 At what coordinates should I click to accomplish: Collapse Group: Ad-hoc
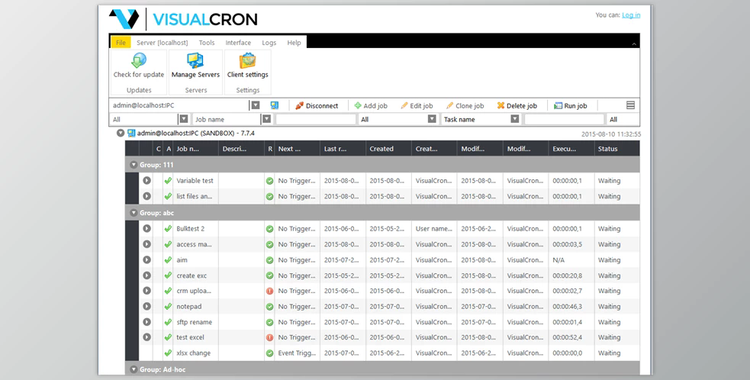pyautogui.click(x=133, y=369)
